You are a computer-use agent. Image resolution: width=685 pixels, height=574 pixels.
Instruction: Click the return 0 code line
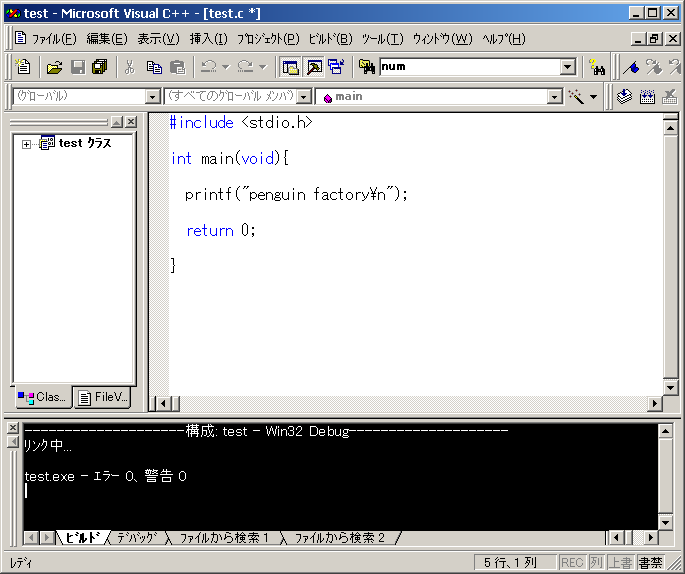221,230
